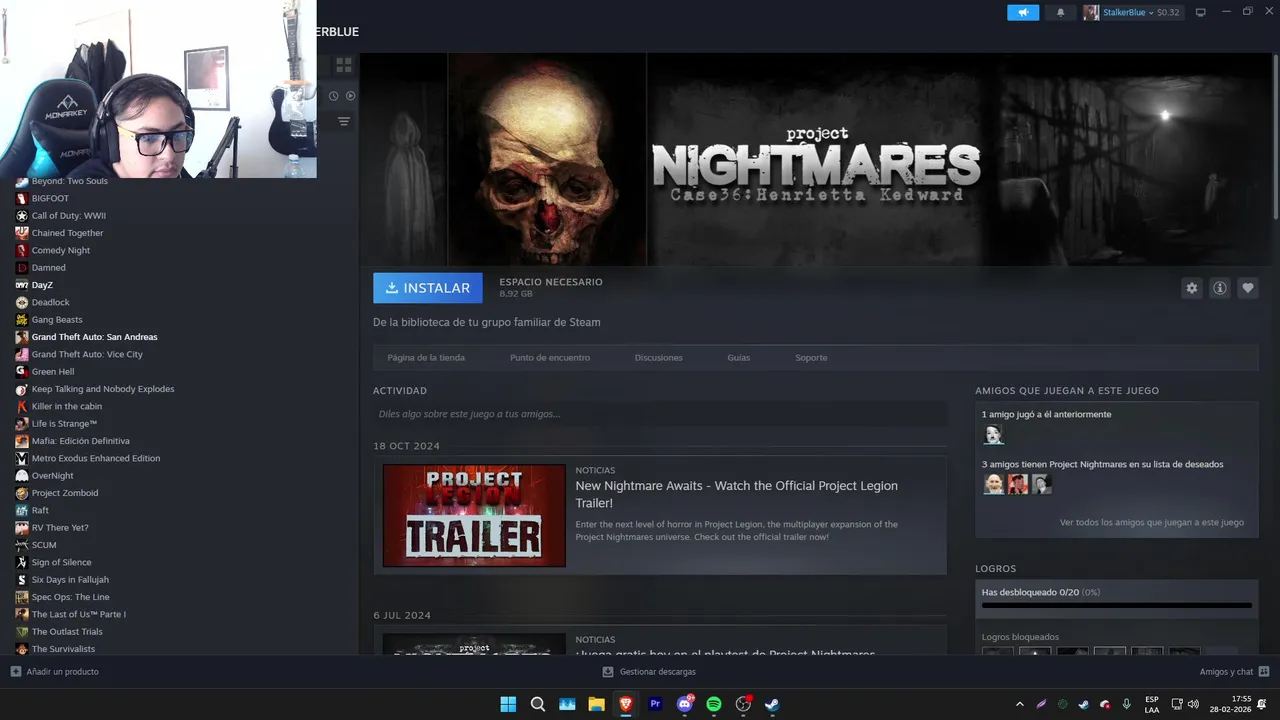Select The Last of Us Parte I

coord(78,614)
